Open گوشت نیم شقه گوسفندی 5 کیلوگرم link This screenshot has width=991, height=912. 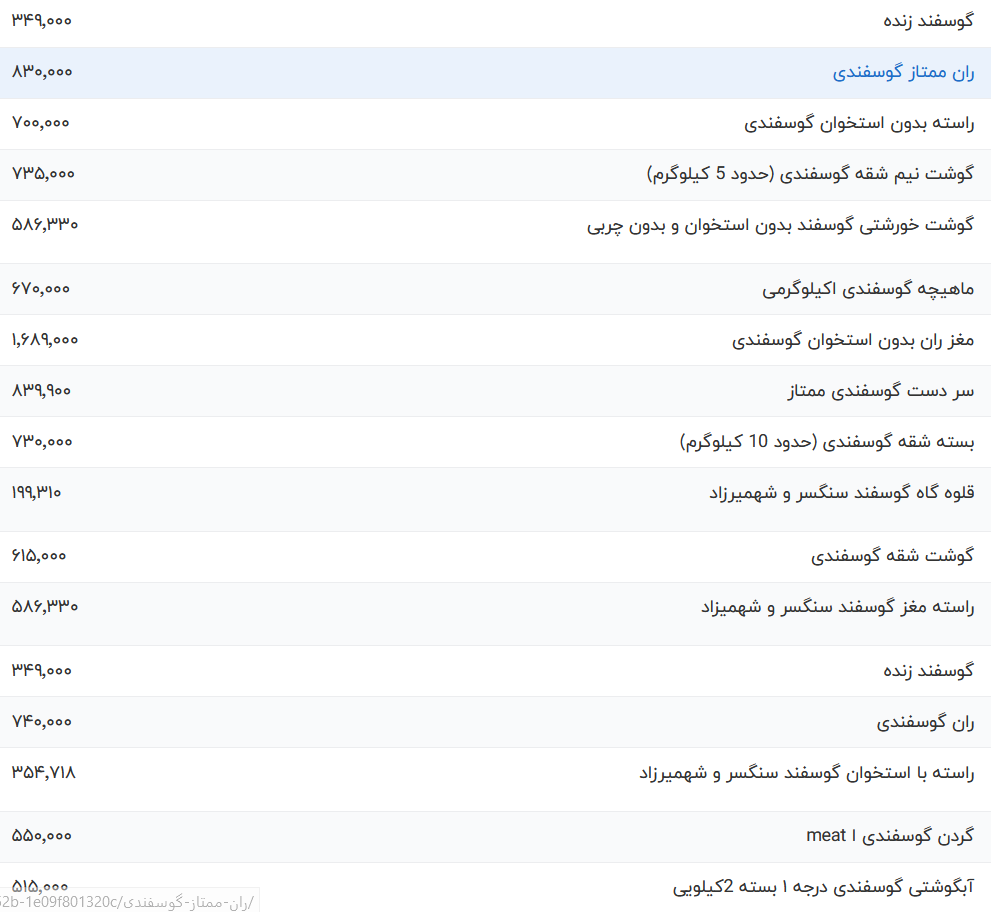[x=810, y=174]
